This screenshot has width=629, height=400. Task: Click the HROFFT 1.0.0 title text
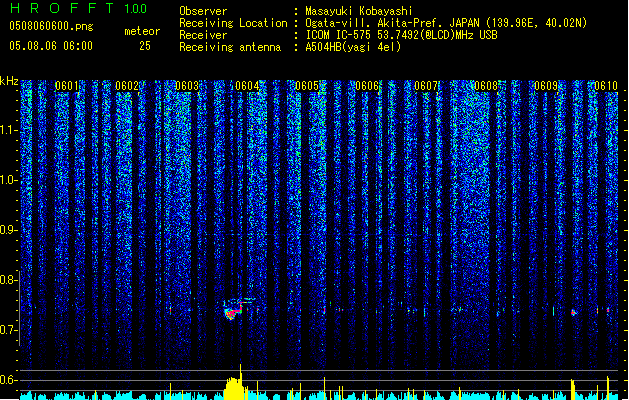coord(78,8)
